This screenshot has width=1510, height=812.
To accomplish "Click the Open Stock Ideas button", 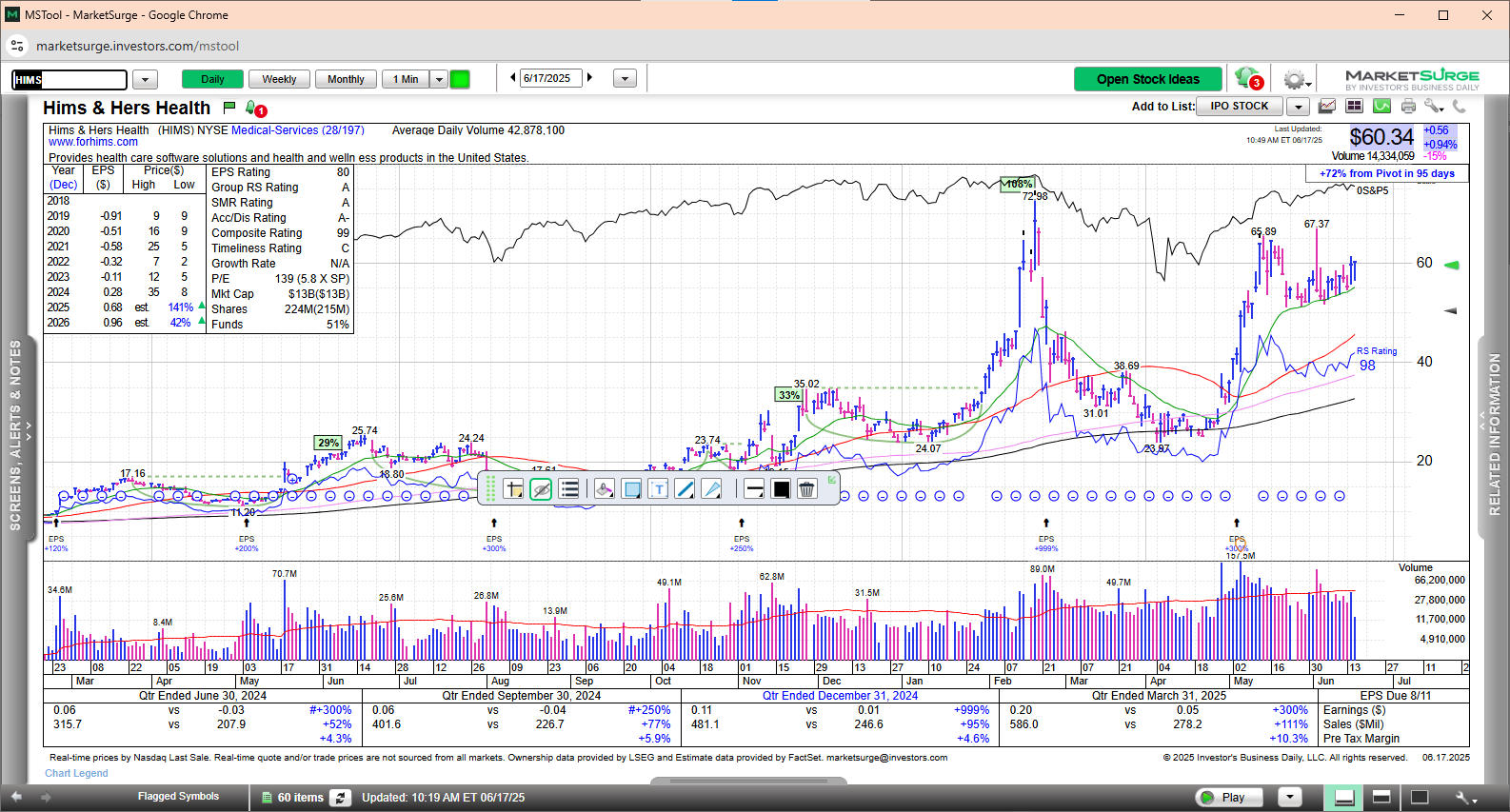I will [1148, 79].
